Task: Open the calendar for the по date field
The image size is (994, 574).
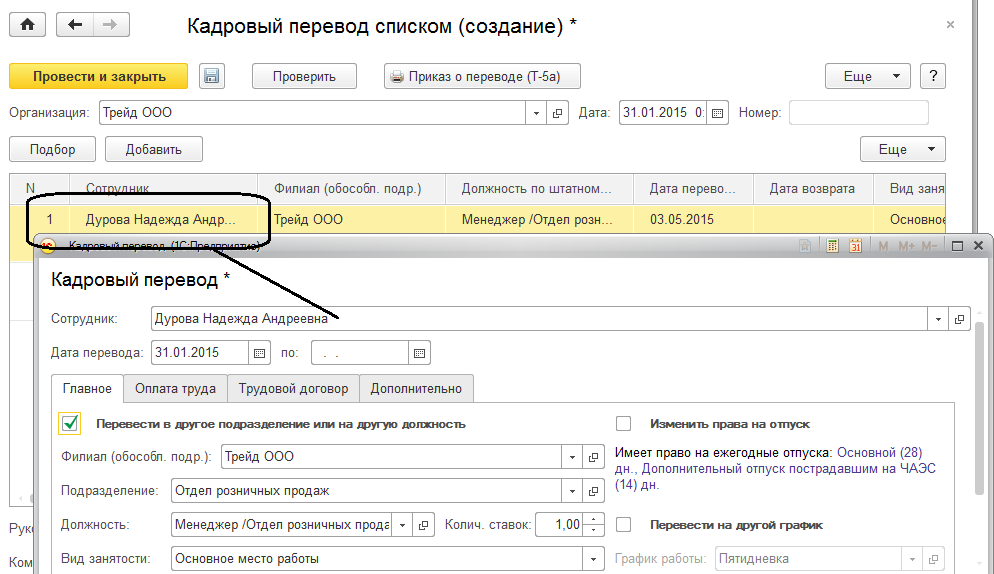Action: click(x=419, y=353)
